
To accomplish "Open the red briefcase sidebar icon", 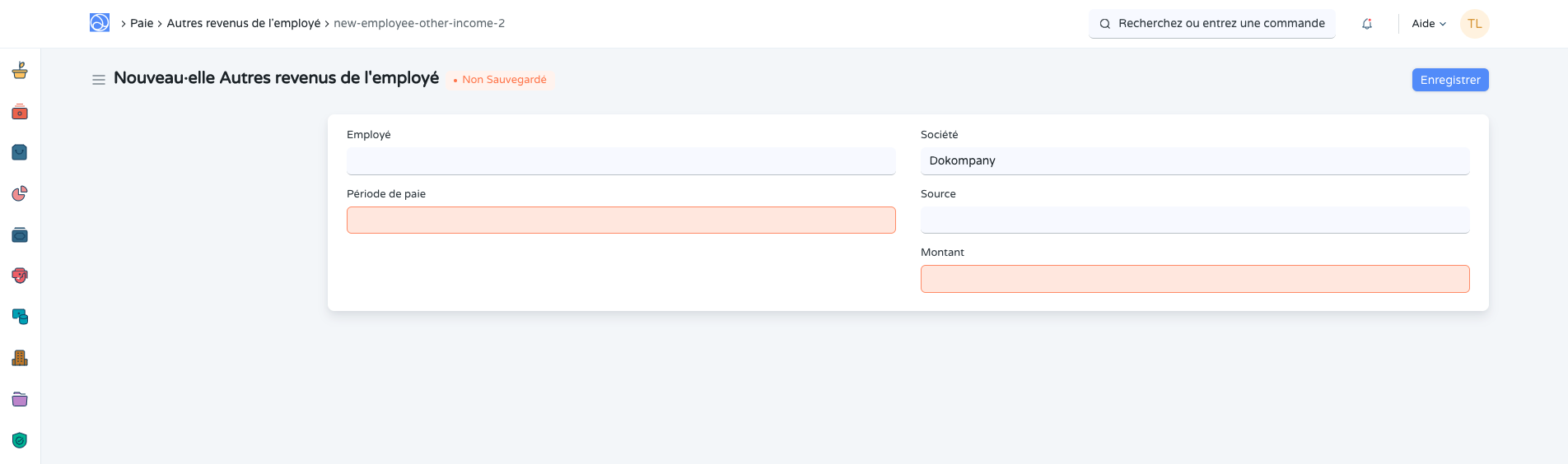I will coord(20,112).
